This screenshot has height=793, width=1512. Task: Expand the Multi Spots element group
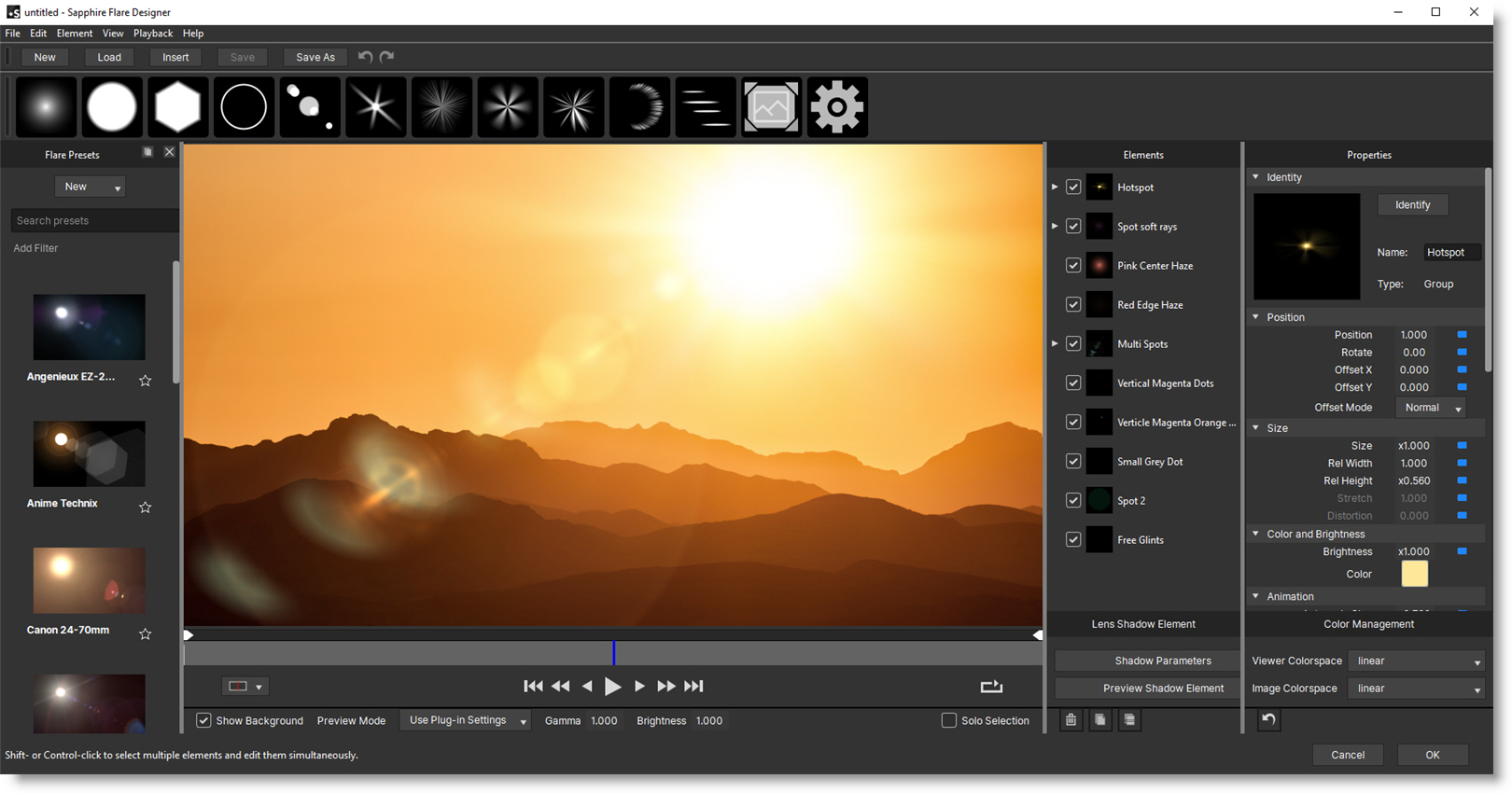point(1055,344)
